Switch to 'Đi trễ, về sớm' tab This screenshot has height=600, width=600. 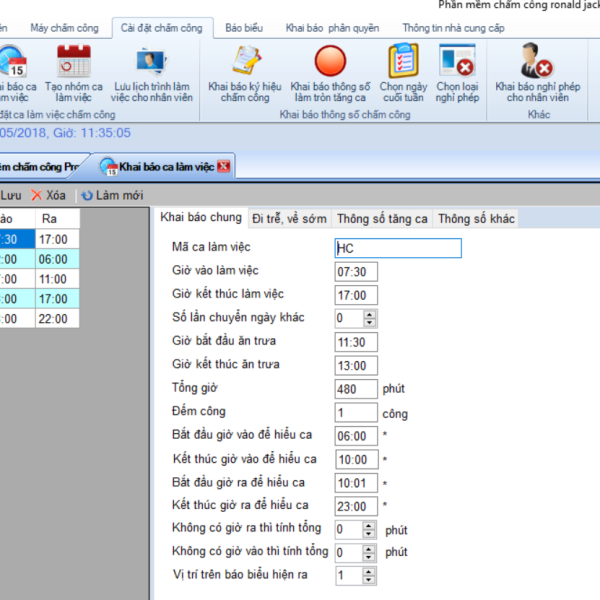pyautogui.click(x=289, y=218)
